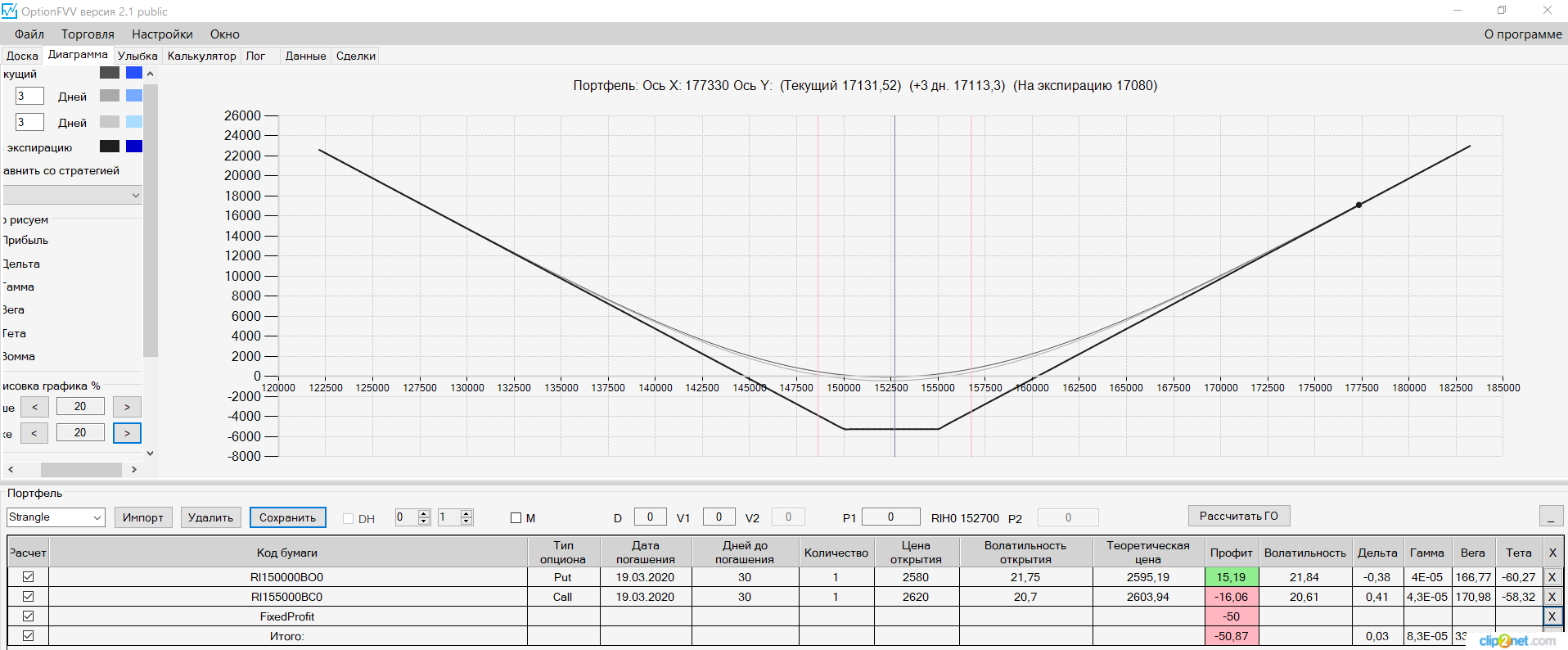Screen dimensions: 1568x650
Task: Pick the dark blue swatch for экспирацию line
Action: [134, 147]
